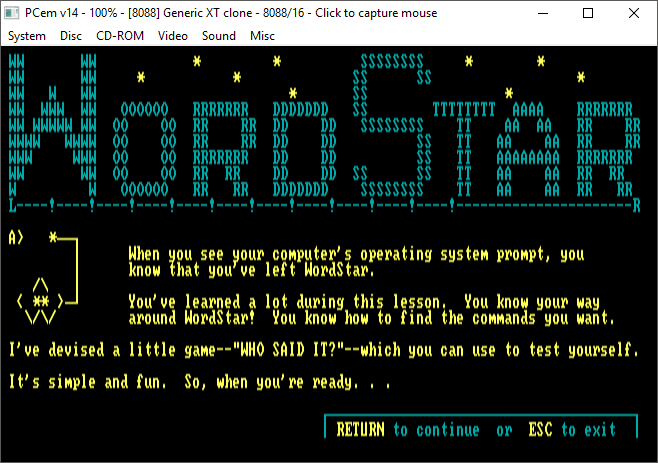
Task: Click the A> prompt in the emulated screen
Action: pos(16,238)
